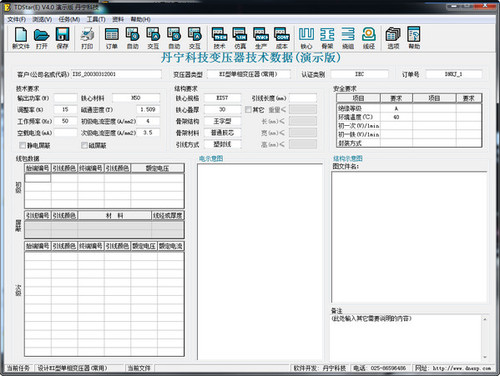This screenshot has width=500, height=376.
Task: Open the 线径 wire diameter icon
Action: (369, 38)
